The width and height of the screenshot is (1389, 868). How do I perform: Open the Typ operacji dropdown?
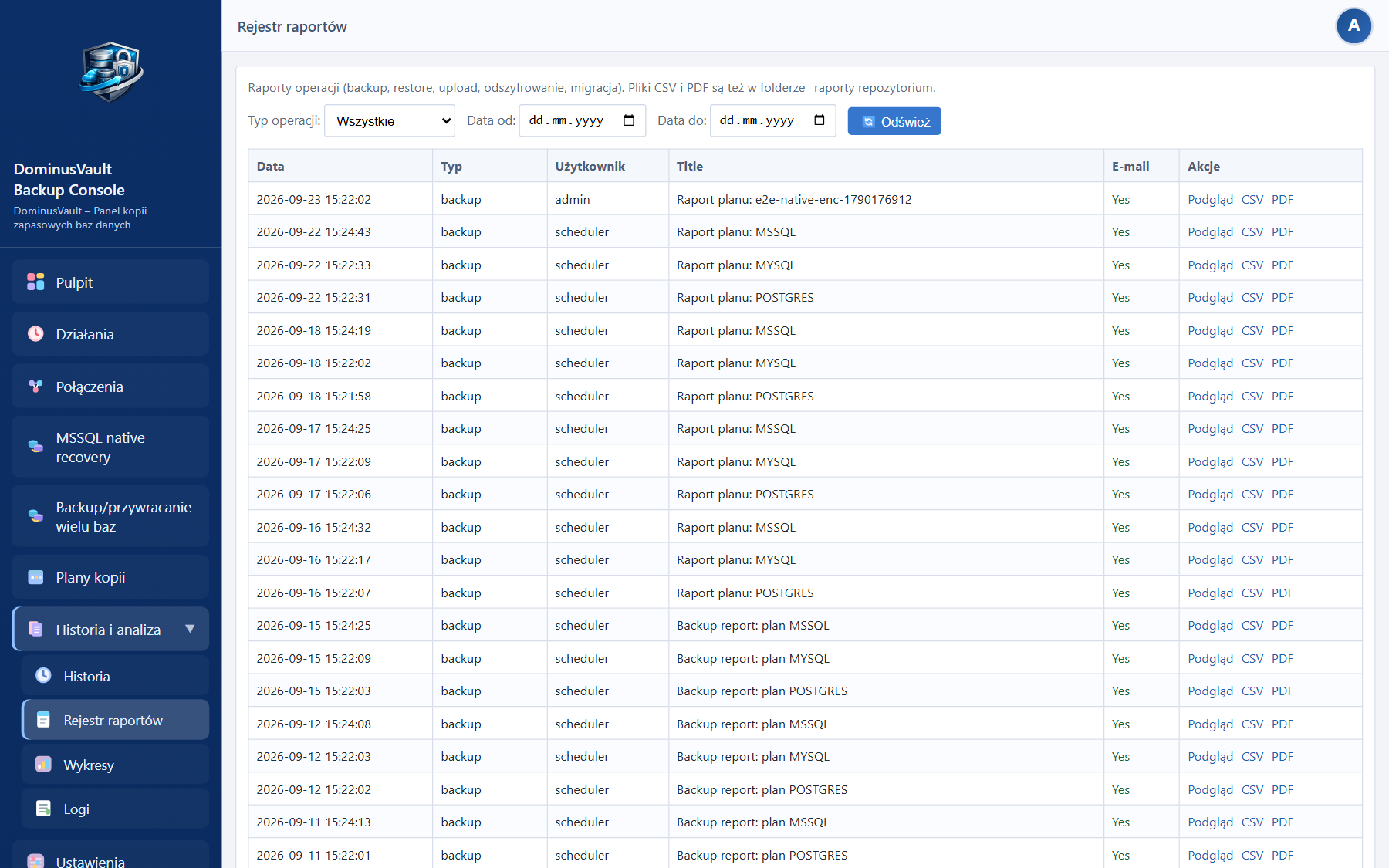tap(390, 121)
